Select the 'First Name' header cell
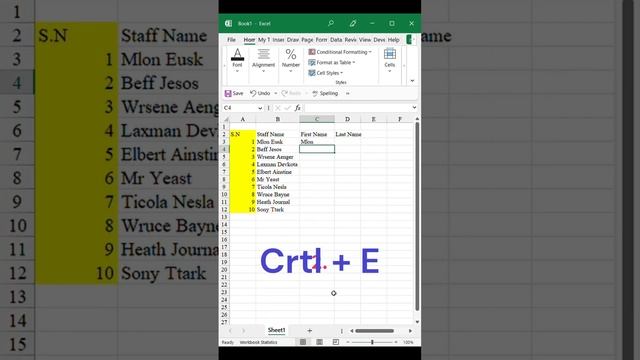 coord(317,134)
